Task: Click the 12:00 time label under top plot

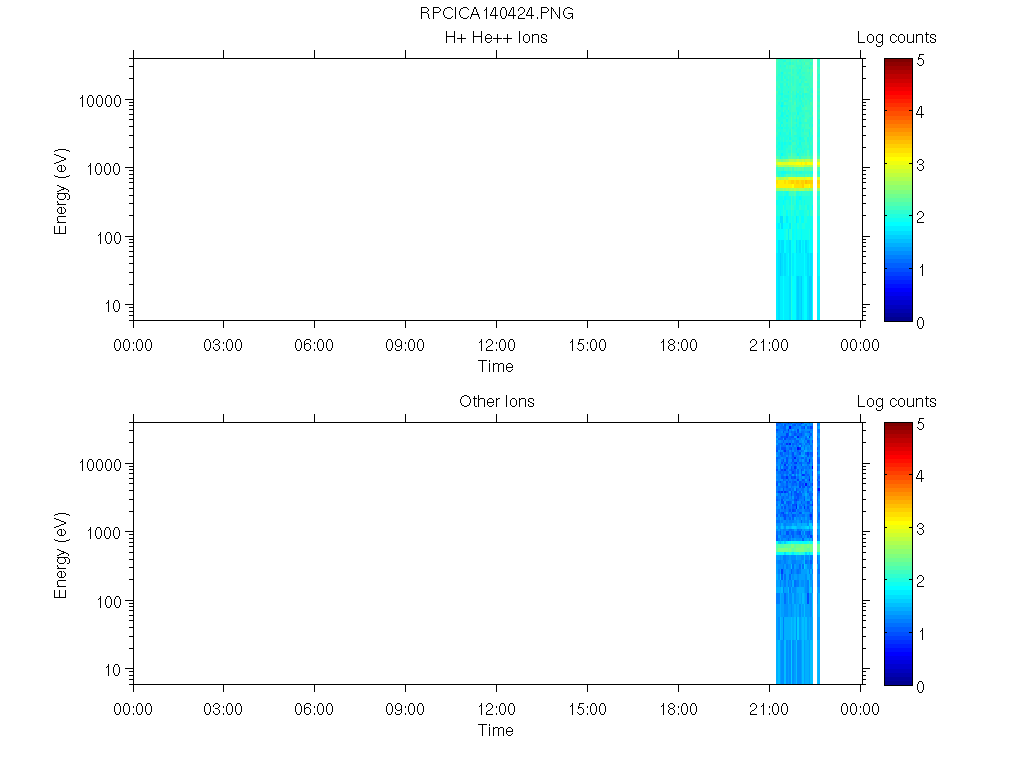Action: tap(496, 345)
